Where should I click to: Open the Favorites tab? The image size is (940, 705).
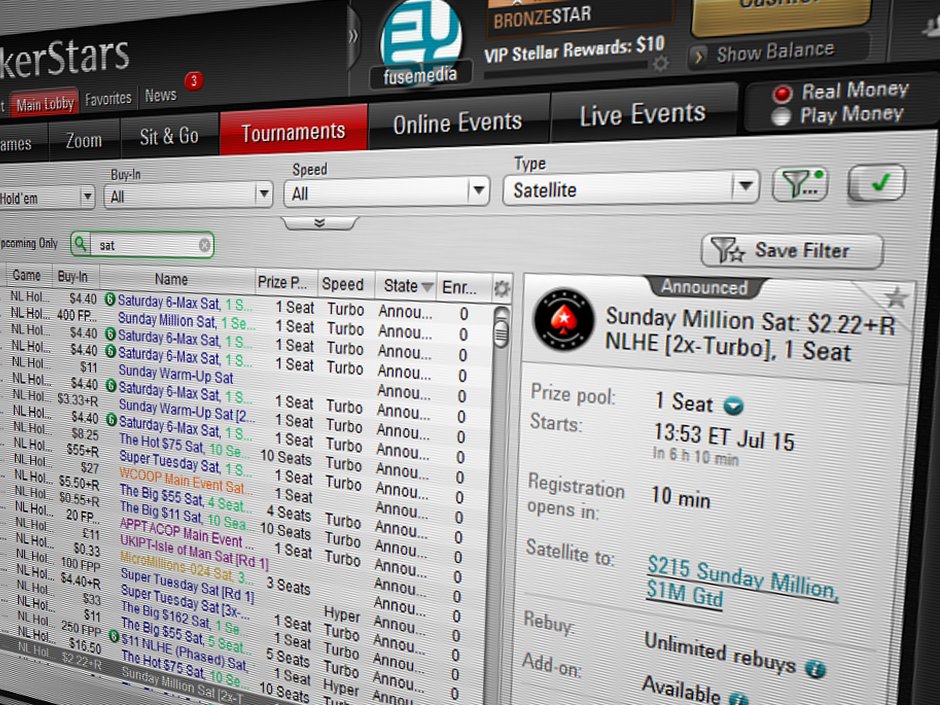tap(108, 99)
